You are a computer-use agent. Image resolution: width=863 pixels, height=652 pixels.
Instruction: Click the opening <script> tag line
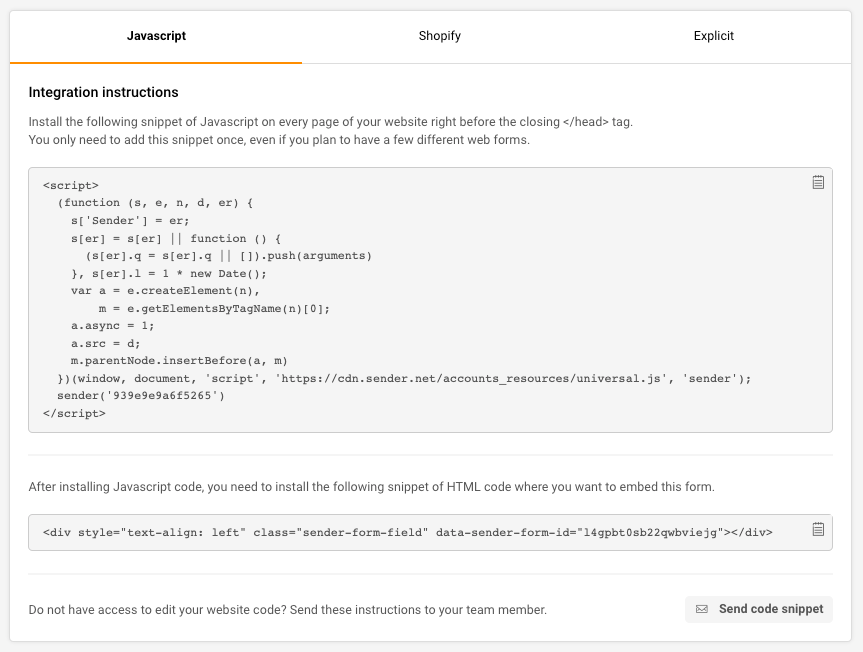[70, 185]
